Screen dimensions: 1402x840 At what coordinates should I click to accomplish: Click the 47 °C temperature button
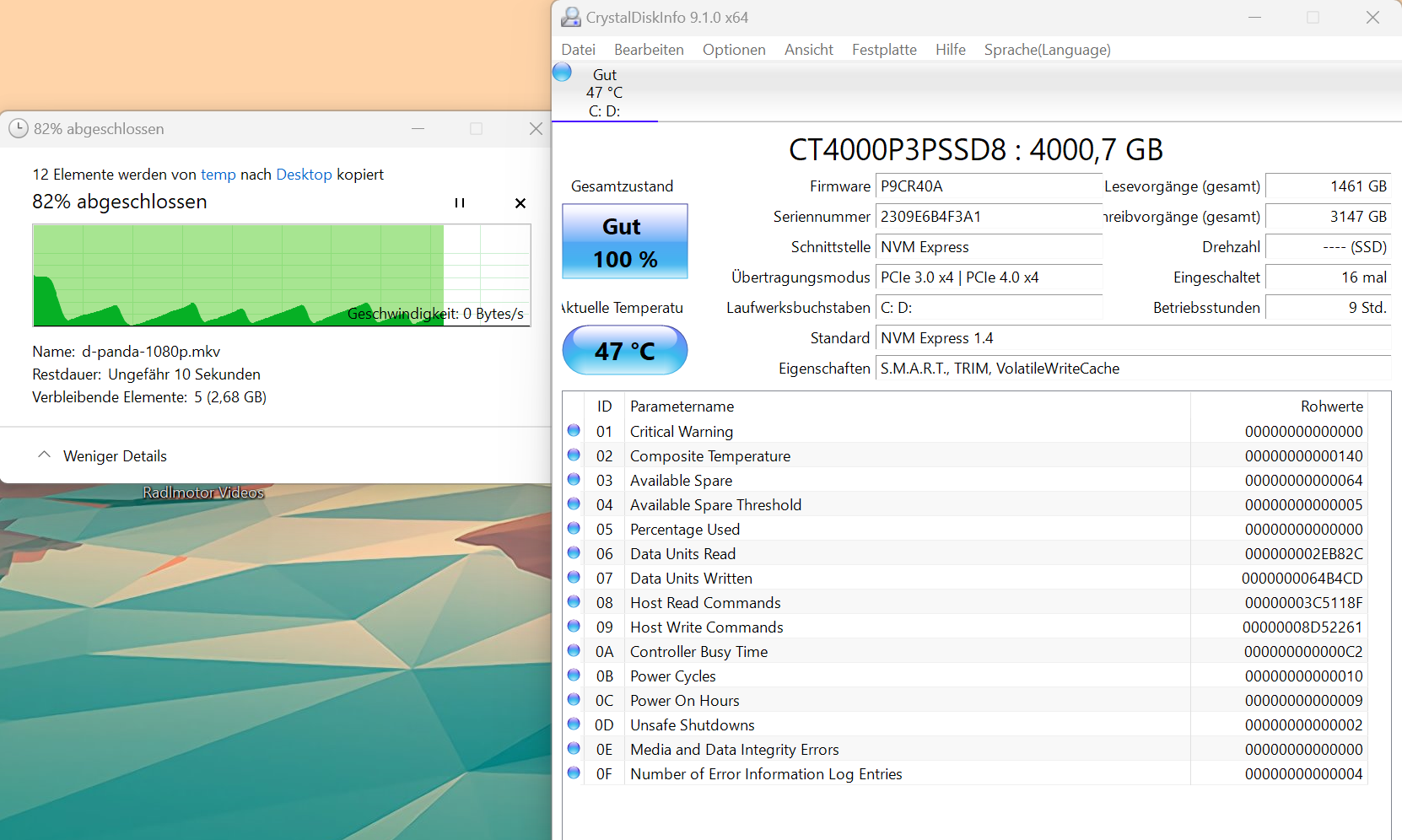click(x=625, y=350)
